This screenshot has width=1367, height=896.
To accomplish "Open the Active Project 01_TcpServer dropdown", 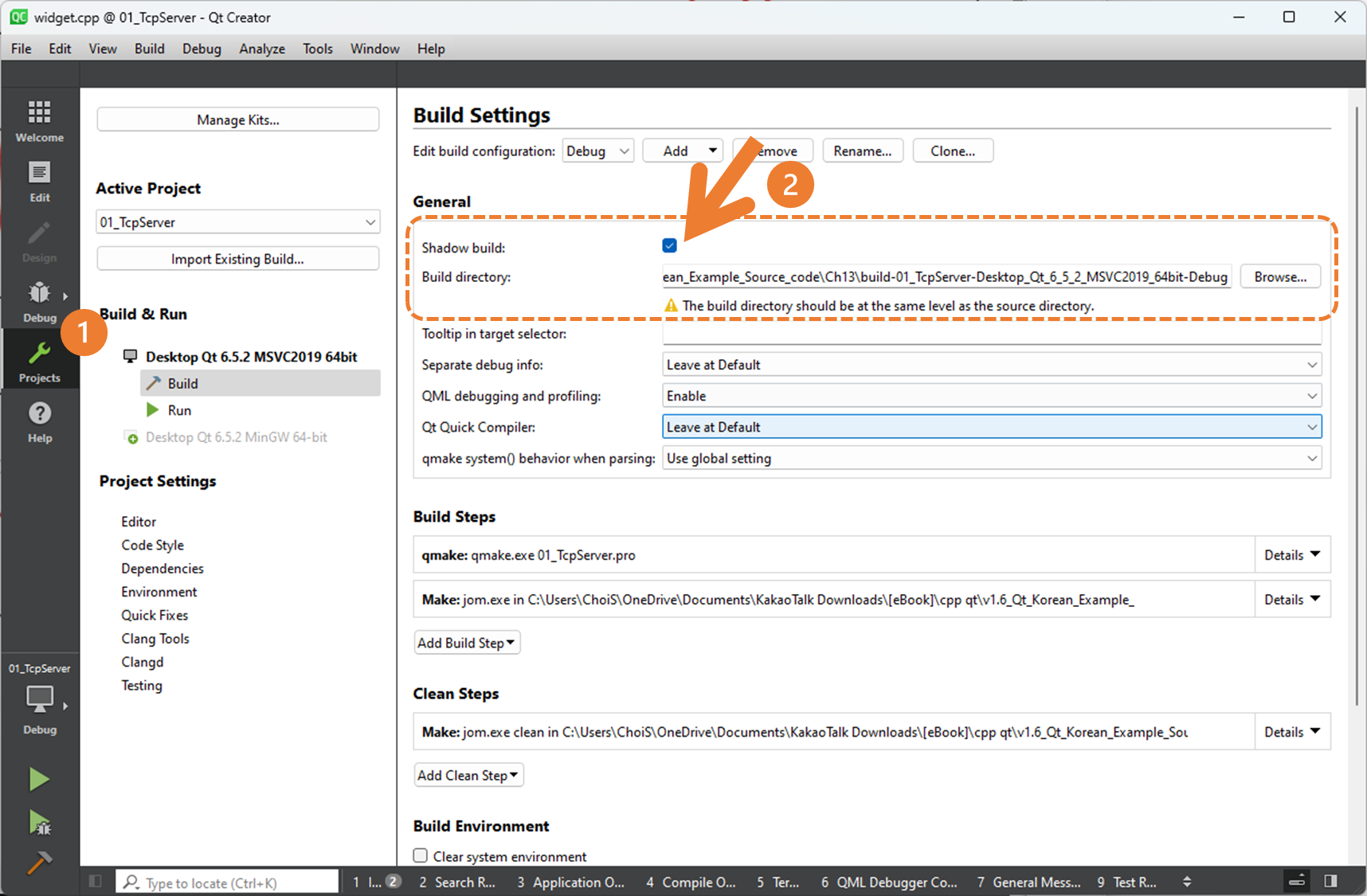I will [237, 221].
